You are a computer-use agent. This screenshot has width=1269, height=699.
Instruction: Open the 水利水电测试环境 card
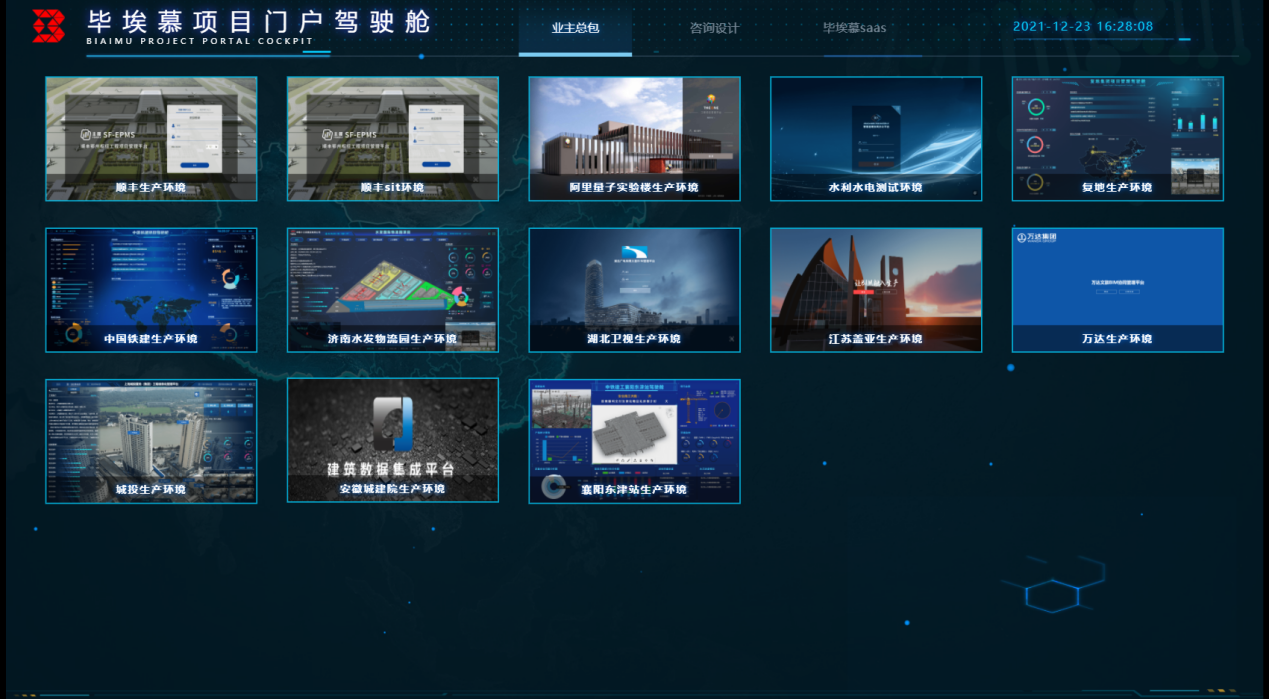[x=876, y=139]
